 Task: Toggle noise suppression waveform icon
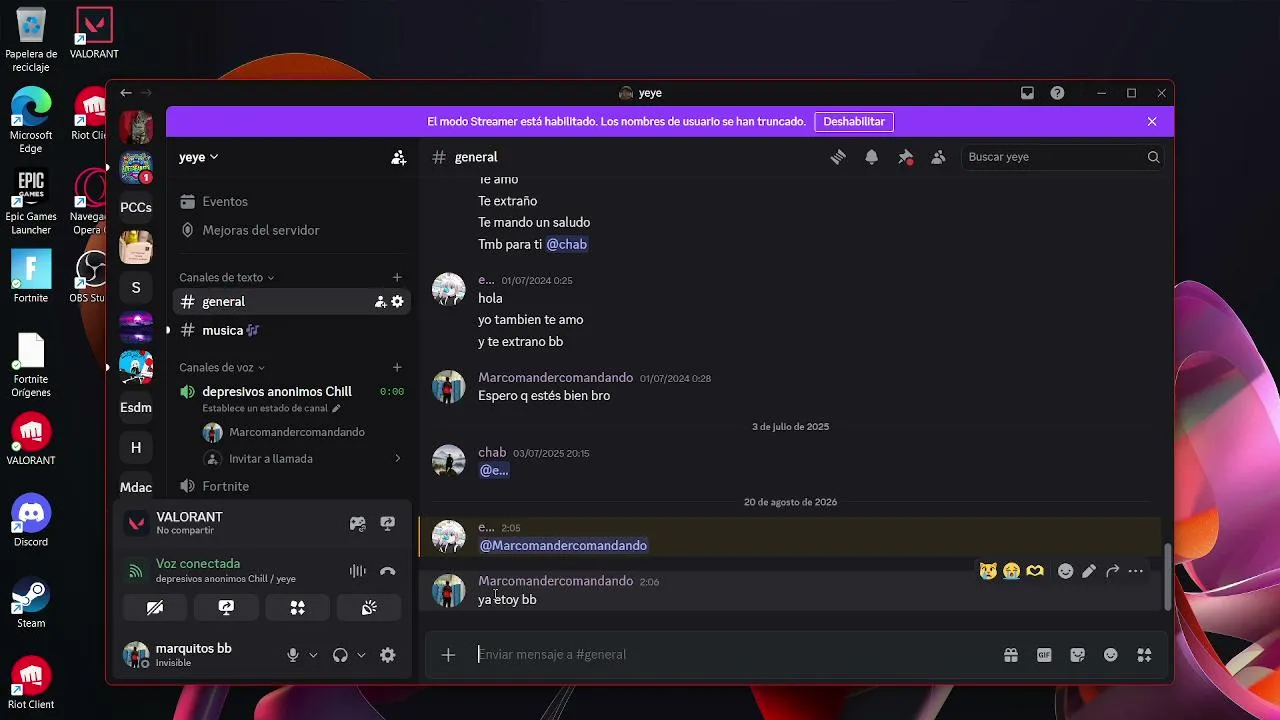pos(357,571)
